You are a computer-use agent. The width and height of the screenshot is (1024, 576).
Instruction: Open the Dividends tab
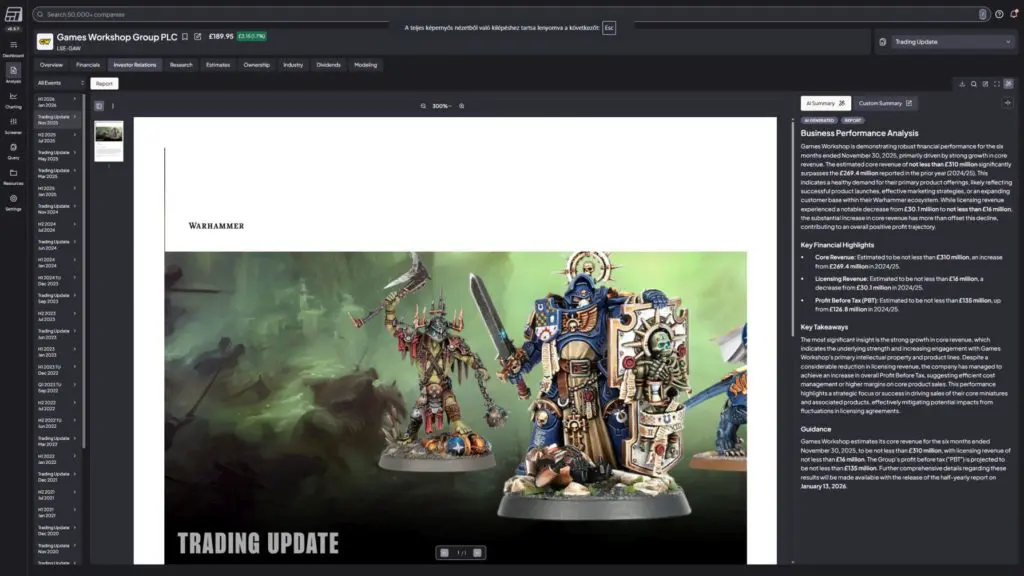click(328, 65)
